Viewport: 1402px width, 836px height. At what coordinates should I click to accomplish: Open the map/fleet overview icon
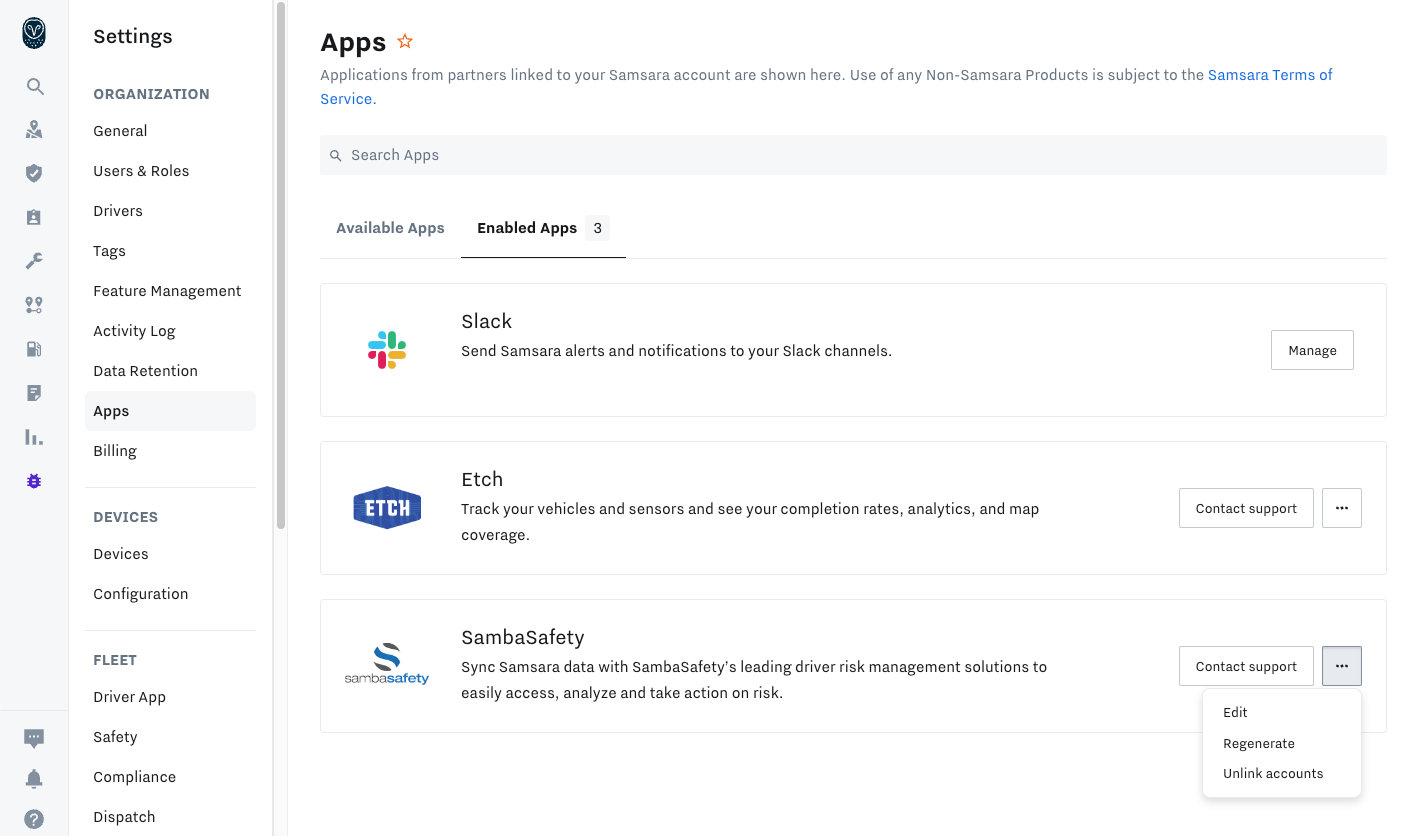click(x=34, y=129)
